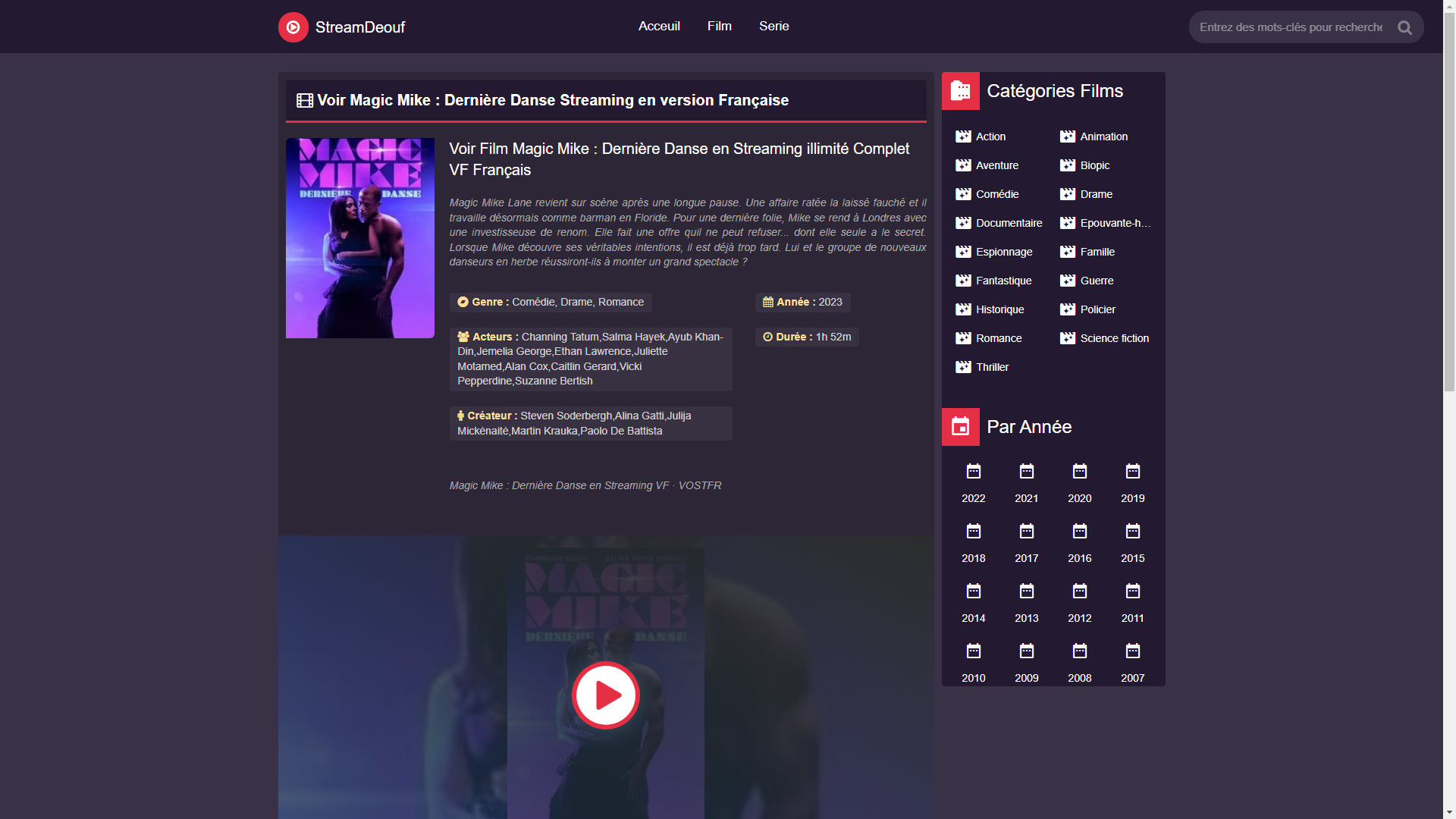The height and width of the screenshot is (819, 1456).
Task: Open the Comédie category link
Action: point(997,194)
